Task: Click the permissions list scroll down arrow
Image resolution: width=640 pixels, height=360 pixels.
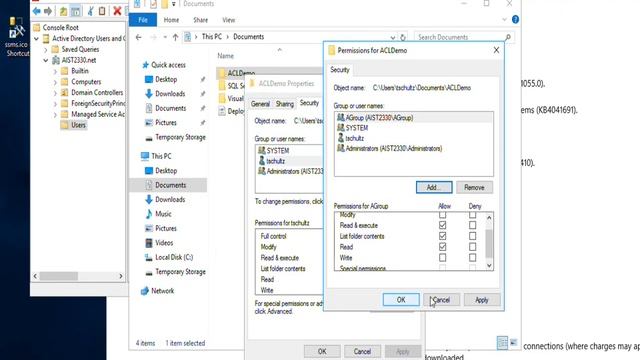Action: click(489, 266)
